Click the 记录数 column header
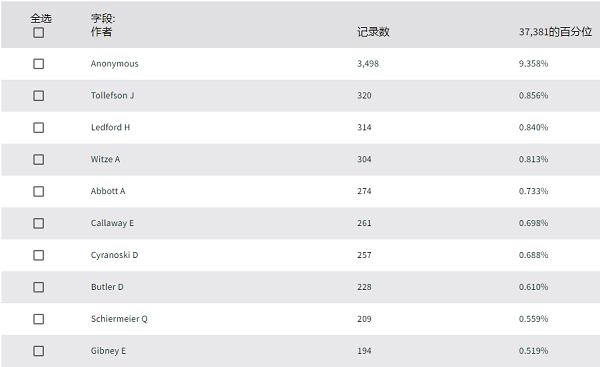Image resolution: width=600 pixels, height=367 pixels. tap(373, 32)
